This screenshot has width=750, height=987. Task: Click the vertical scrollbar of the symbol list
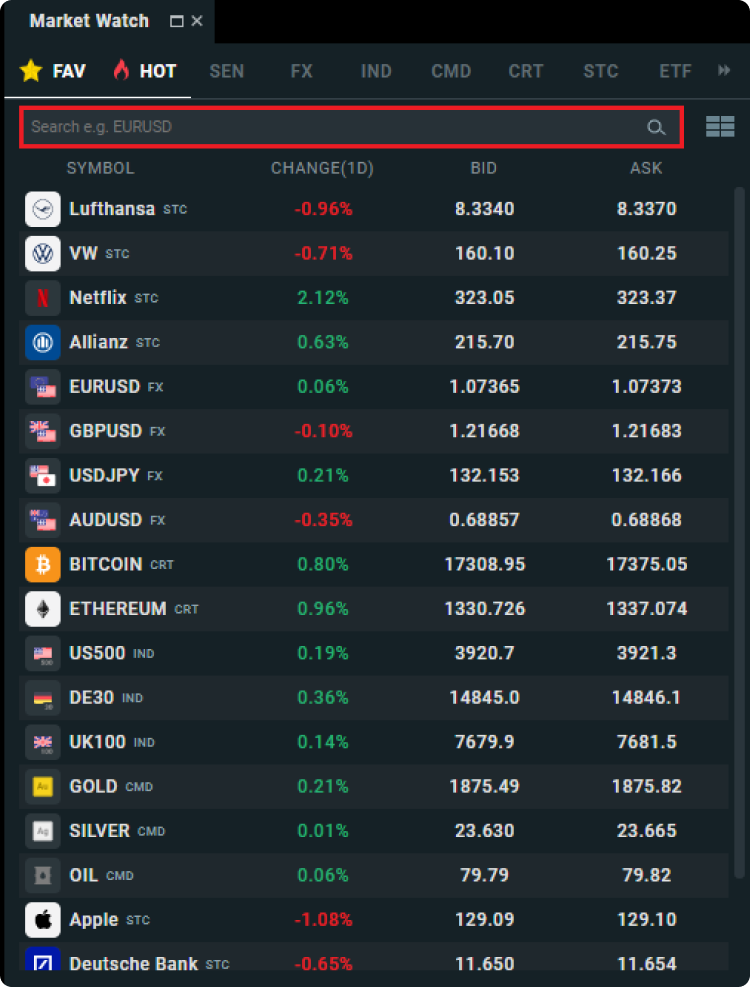click(x=739, y=500)
